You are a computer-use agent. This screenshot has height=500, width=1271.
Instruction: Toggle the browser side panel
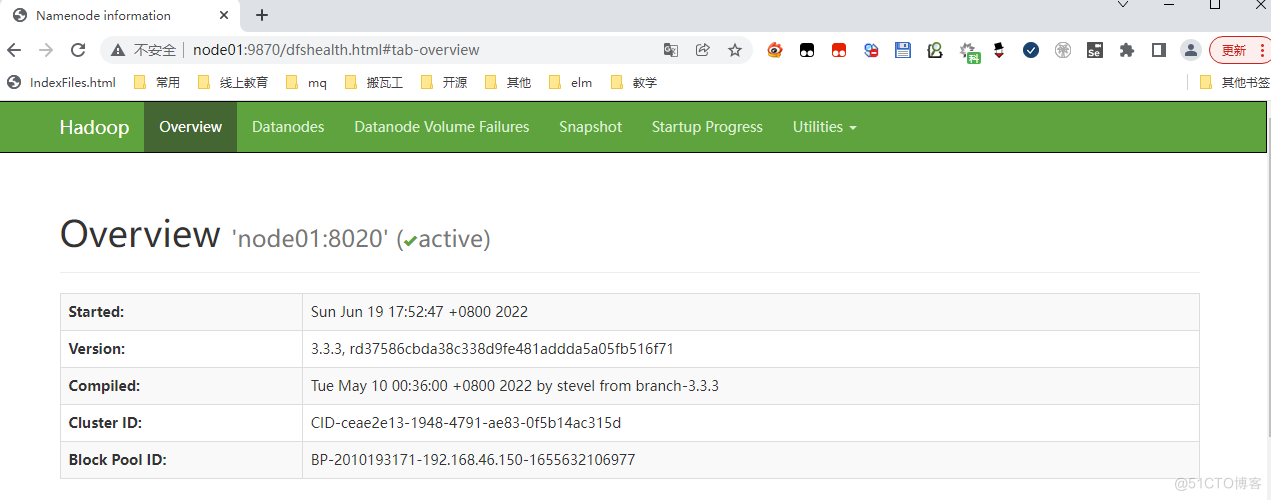click(x=1159, y=50)
